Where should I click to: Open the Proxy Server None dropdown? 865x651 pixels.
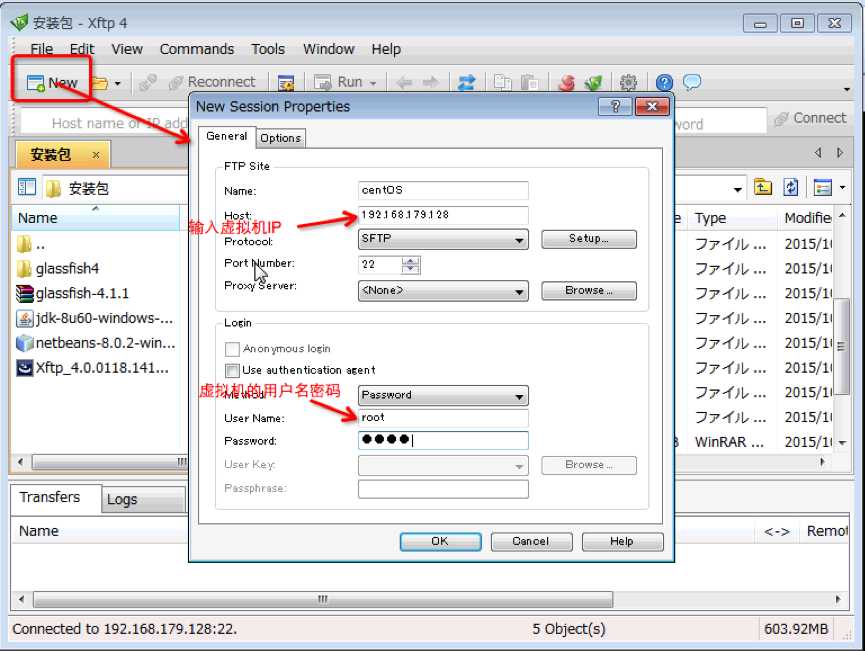443,291
